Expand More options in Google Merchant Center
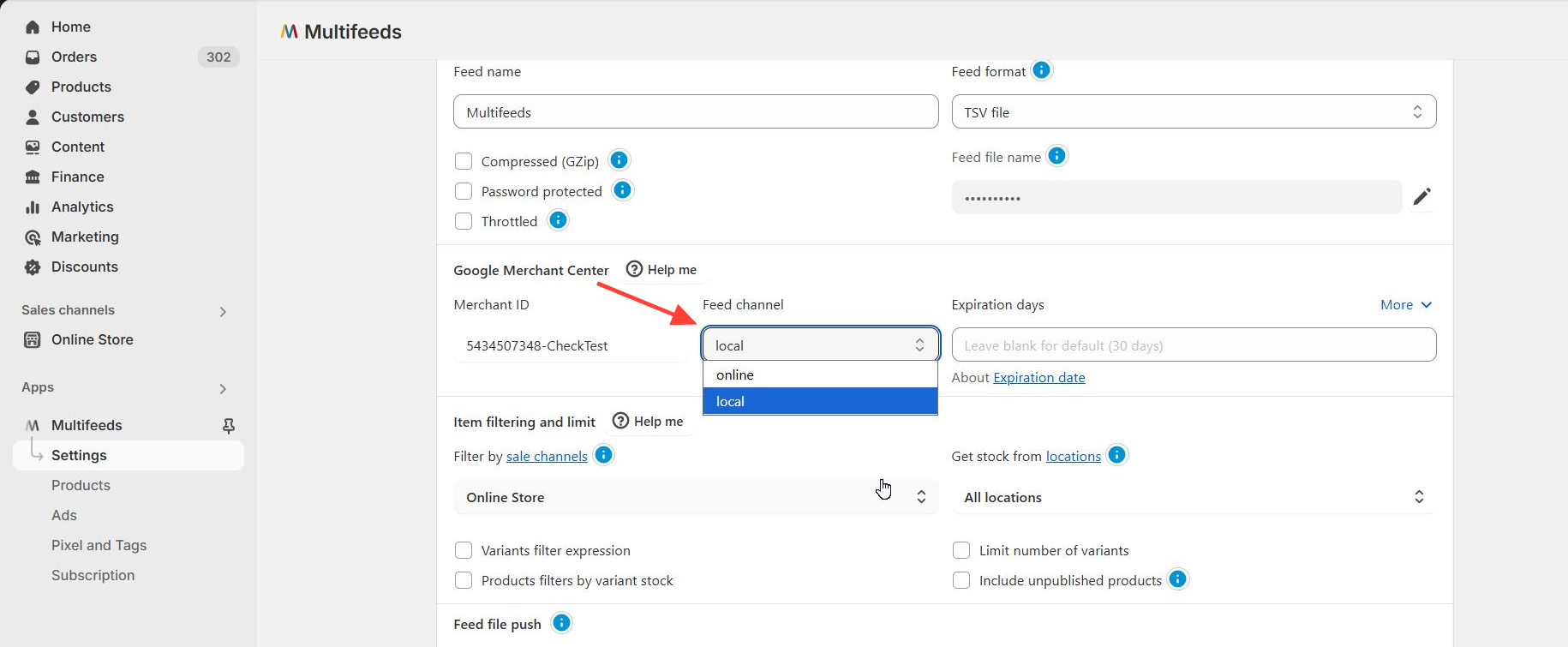 (x=1406, y=305)
